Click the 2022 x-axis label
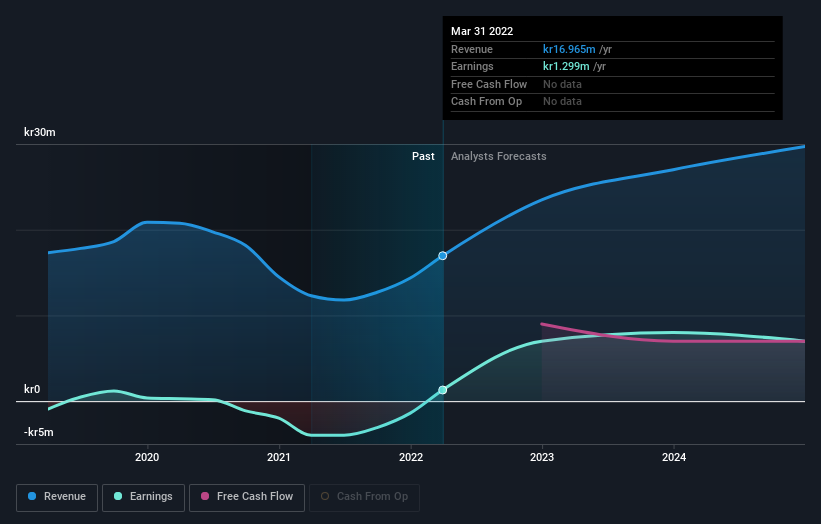This screenshot has height=524, width=821. tap(410, 457)
